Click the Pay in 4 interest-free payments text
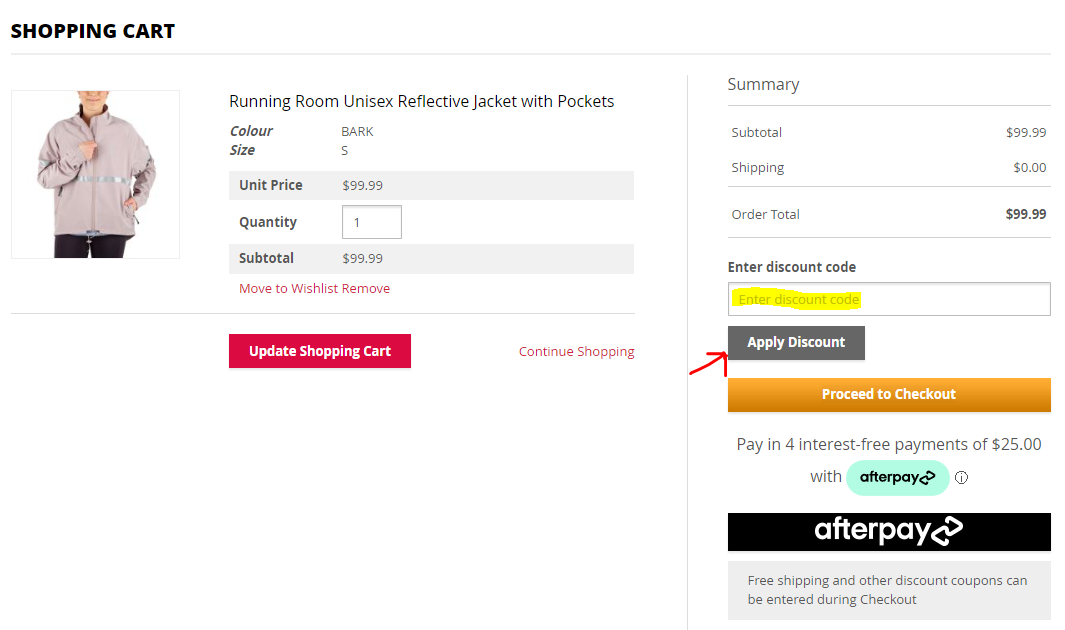 click(888, 444)
